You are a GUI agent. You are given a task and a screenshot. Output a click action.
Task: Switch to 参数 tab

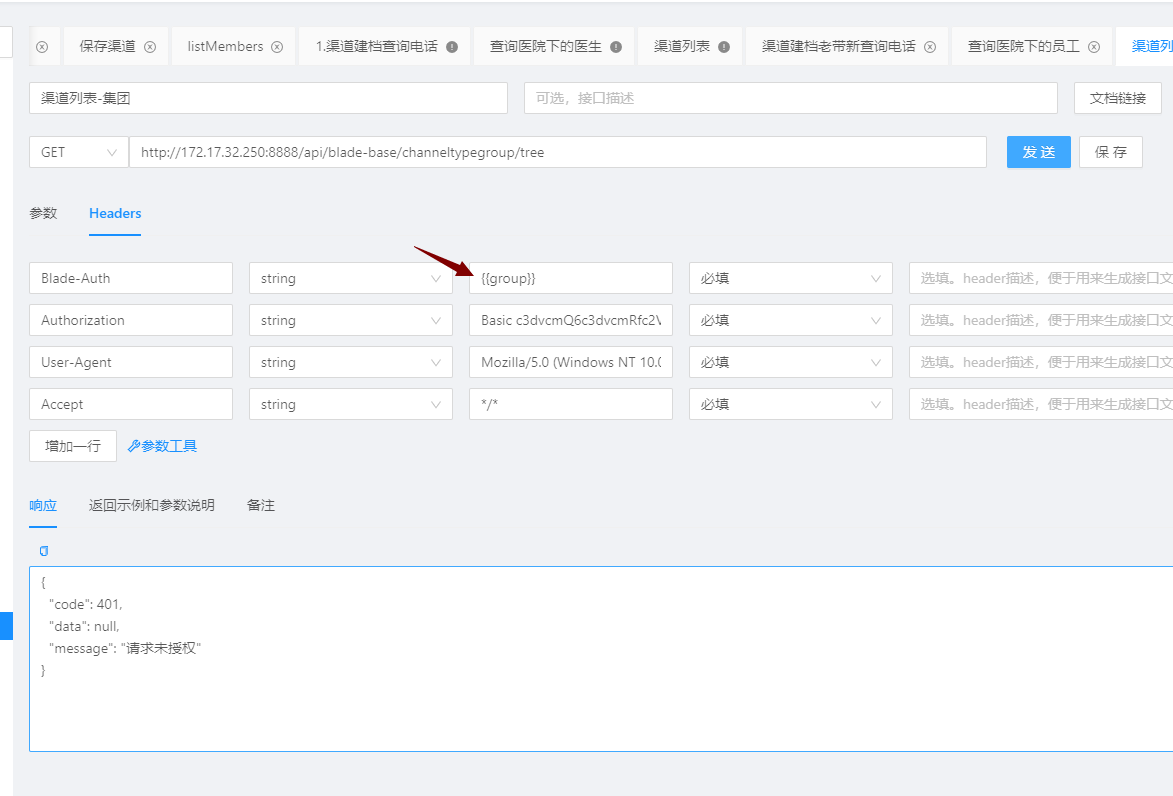click(x=43, y=213)
